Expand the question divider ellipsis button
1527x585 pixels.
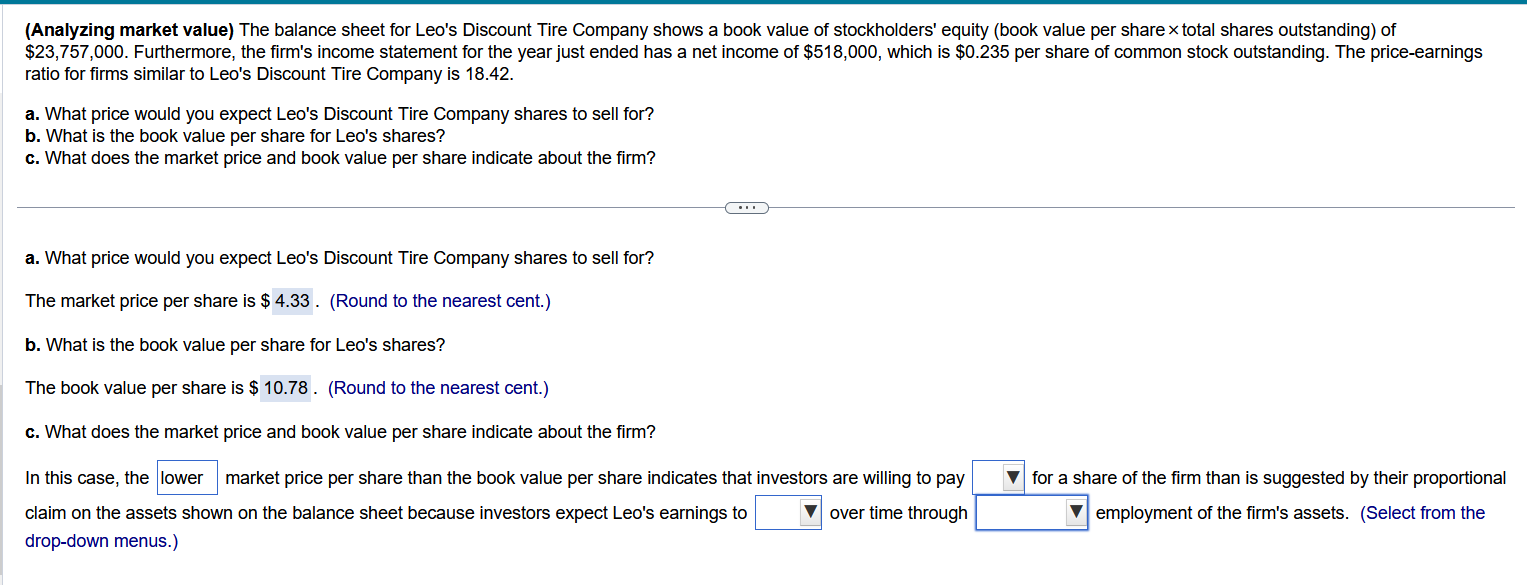click(746, 207)
